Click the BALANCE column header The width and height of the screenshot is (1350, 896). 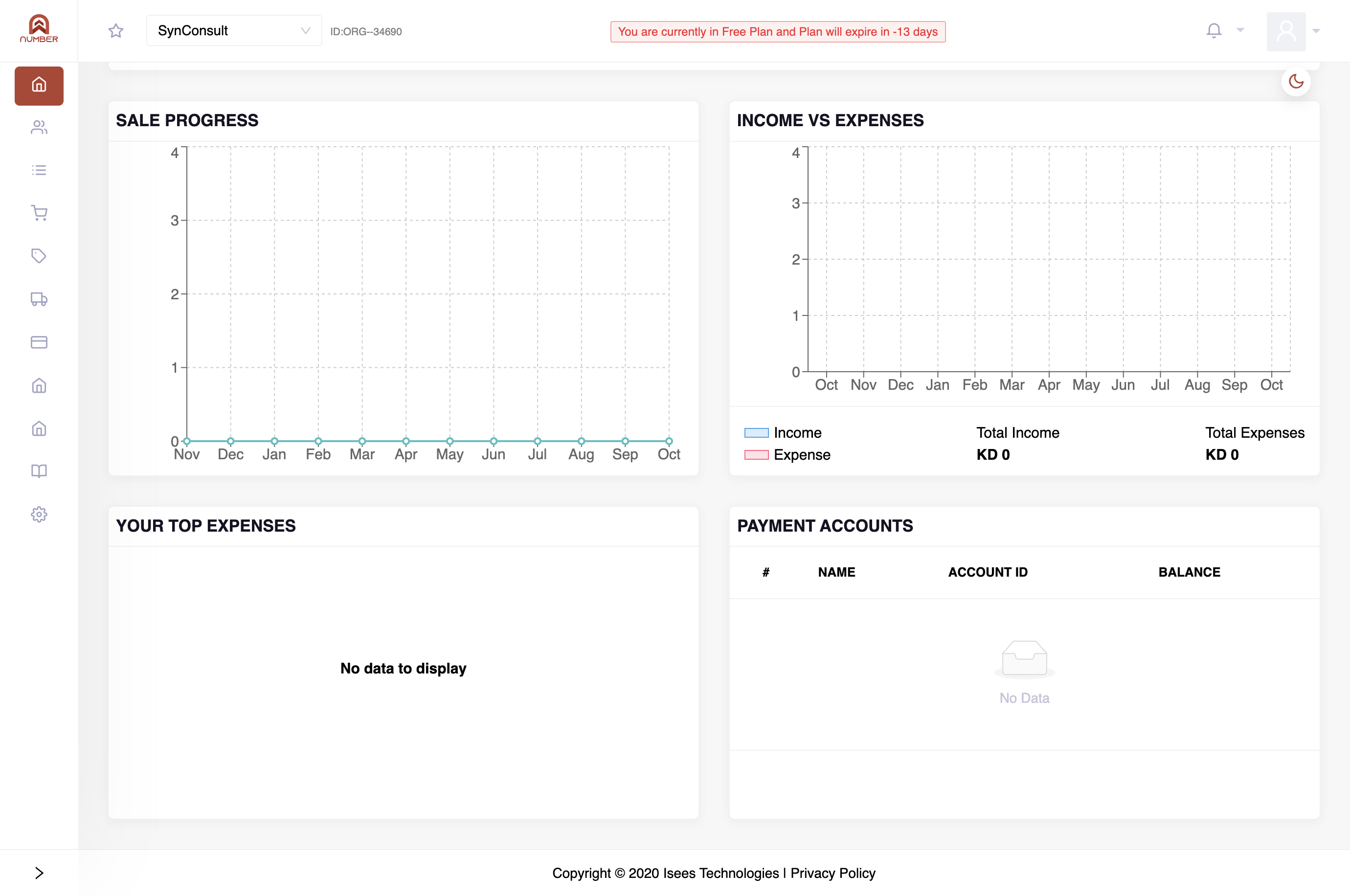[1189, 572]
